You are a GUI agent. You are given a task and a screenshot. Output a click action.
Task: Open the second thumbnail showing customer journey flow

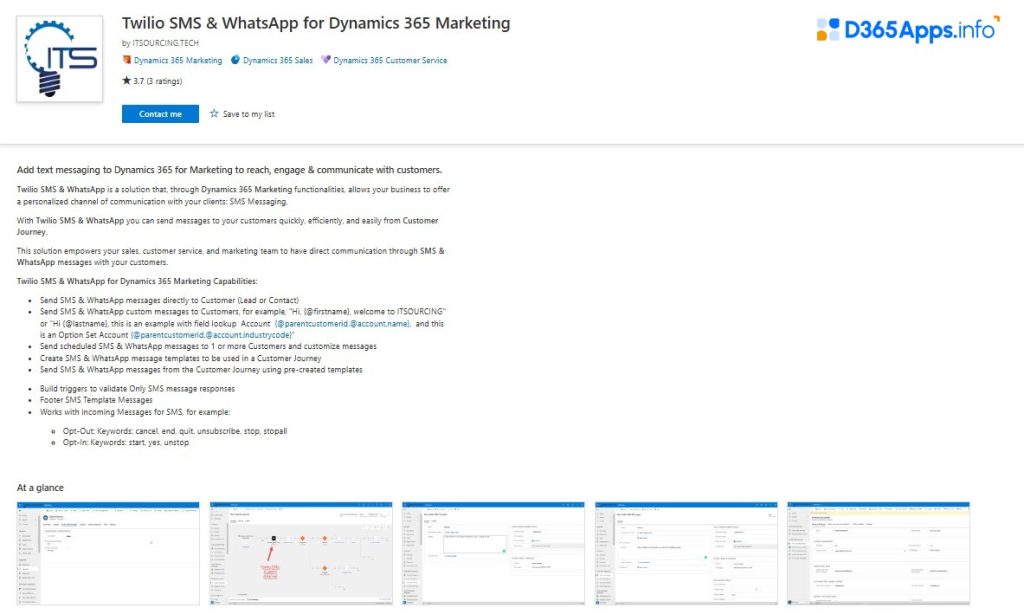pyautogui.click(x=301, y=554)
